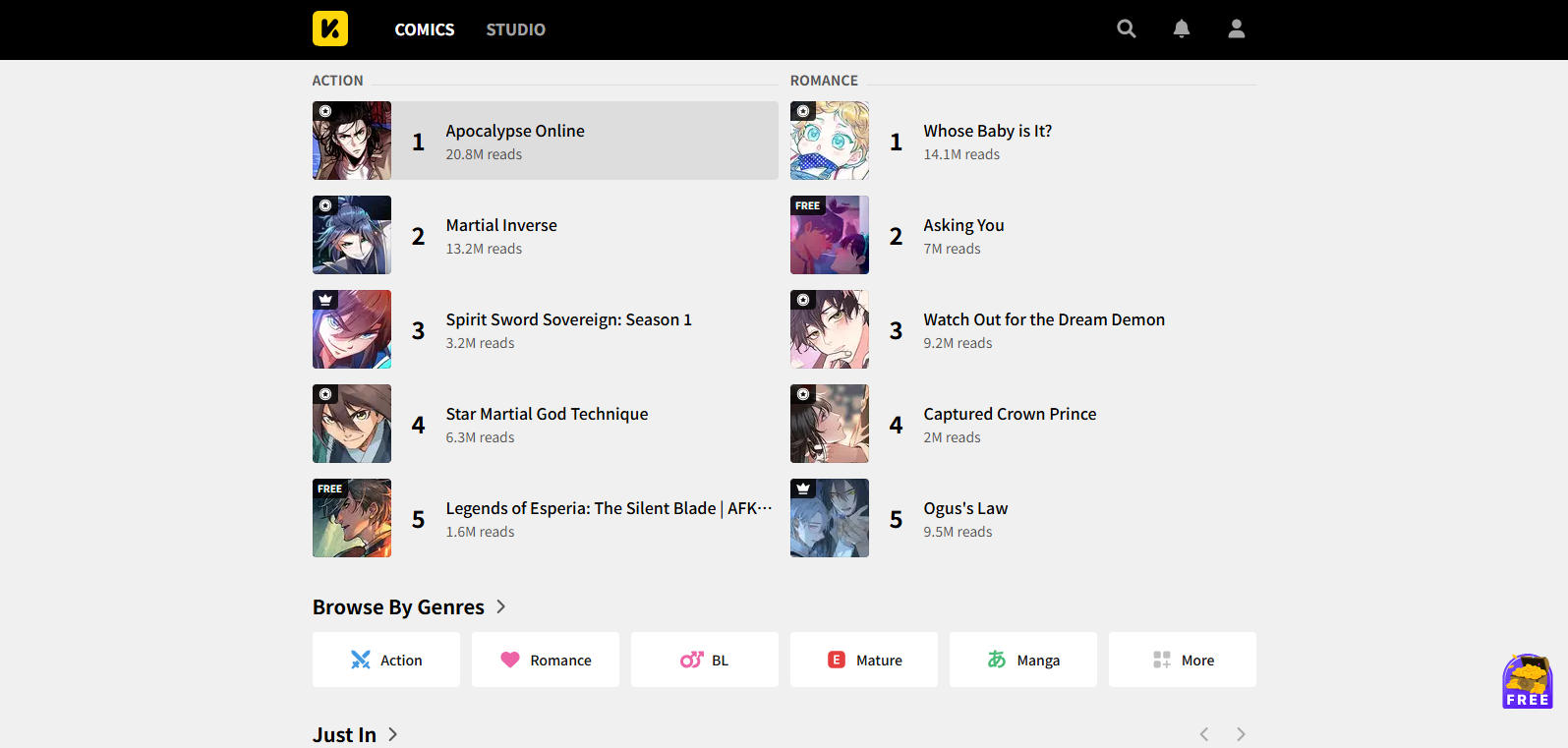1568x748 pixels.
Task: Select the BL genre button
Action: tap(705, 660)
